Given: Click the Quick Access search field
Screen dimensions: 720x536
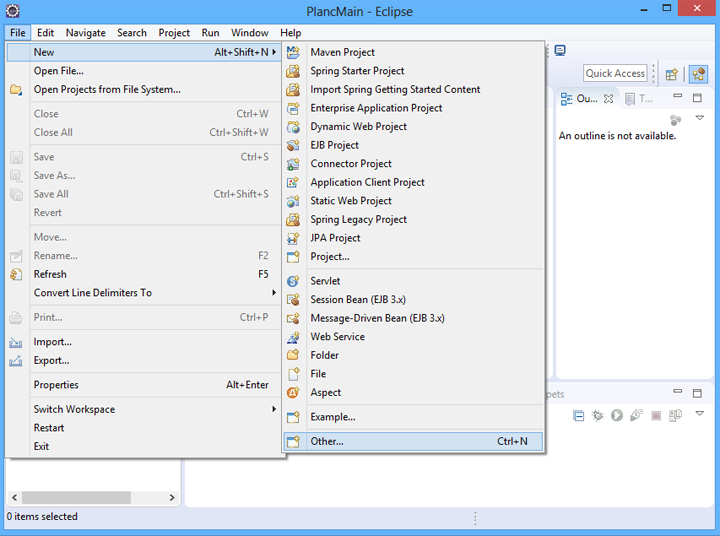Looking at the screenshot, I should (x=615, y=73).
